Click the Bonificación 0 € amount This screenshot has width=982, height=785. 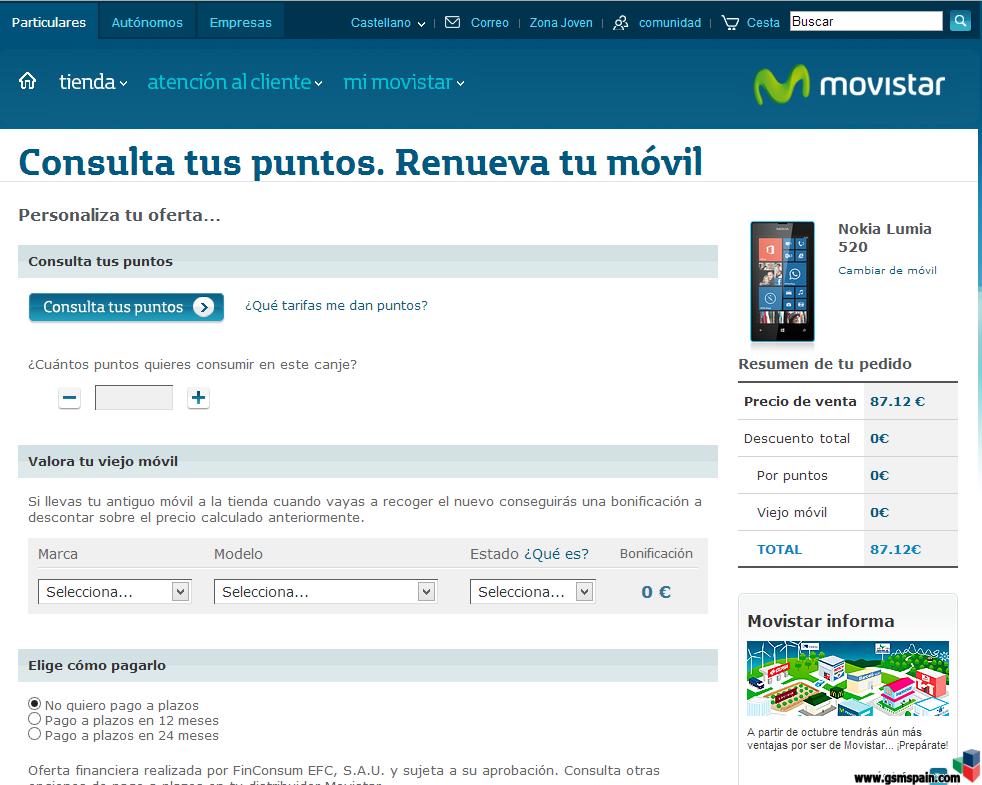[656, 592]
